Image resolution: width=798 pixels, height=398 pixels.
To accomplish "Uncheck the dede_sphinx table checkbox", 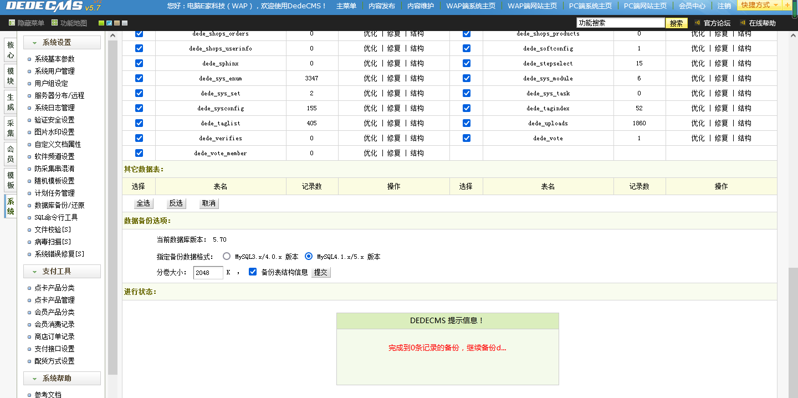I will pyautogui.click(x=139, y=63).
